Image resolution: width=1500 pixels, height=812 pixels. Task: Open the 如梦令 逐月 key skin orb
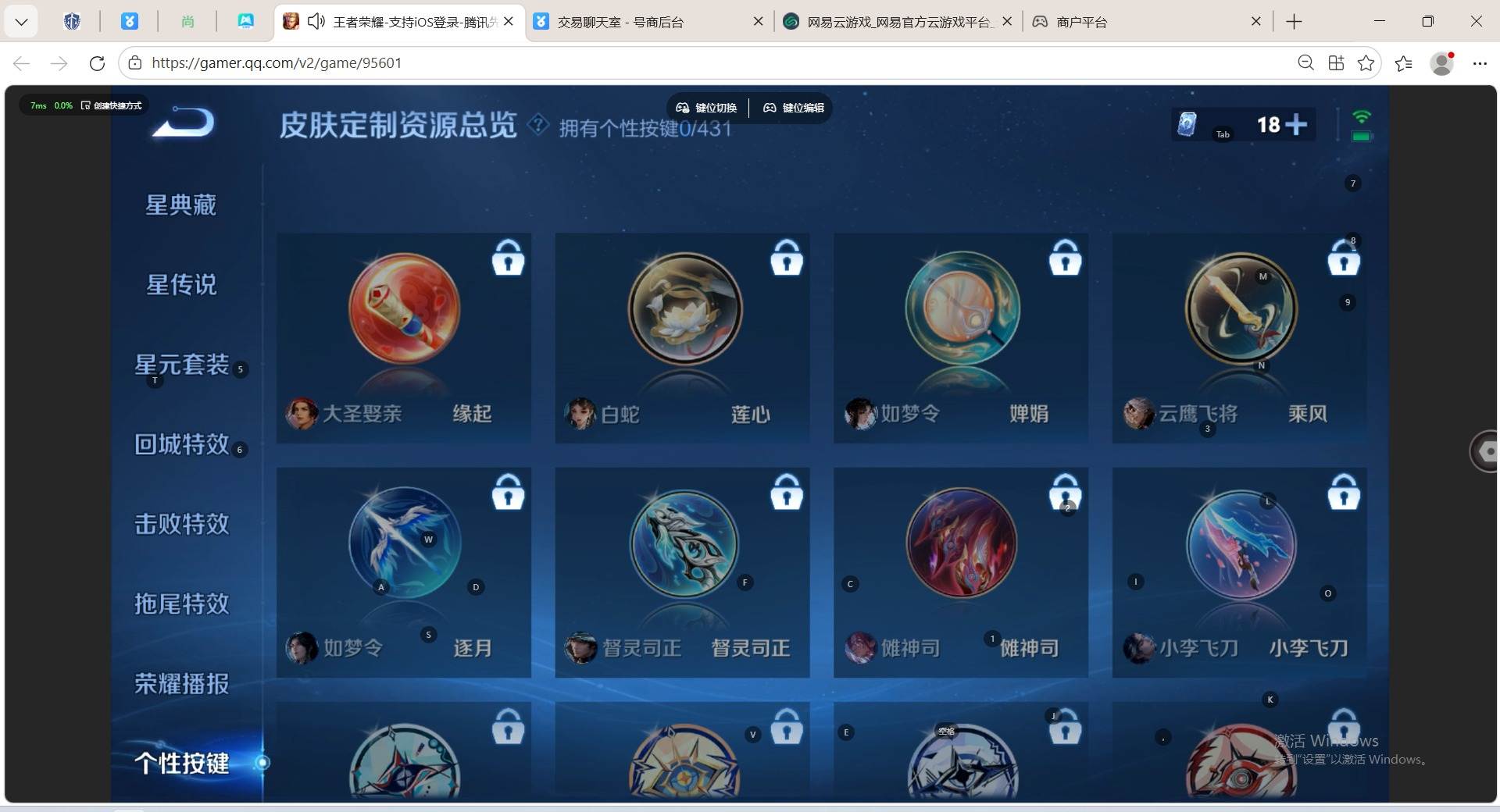tap(404, 543)
